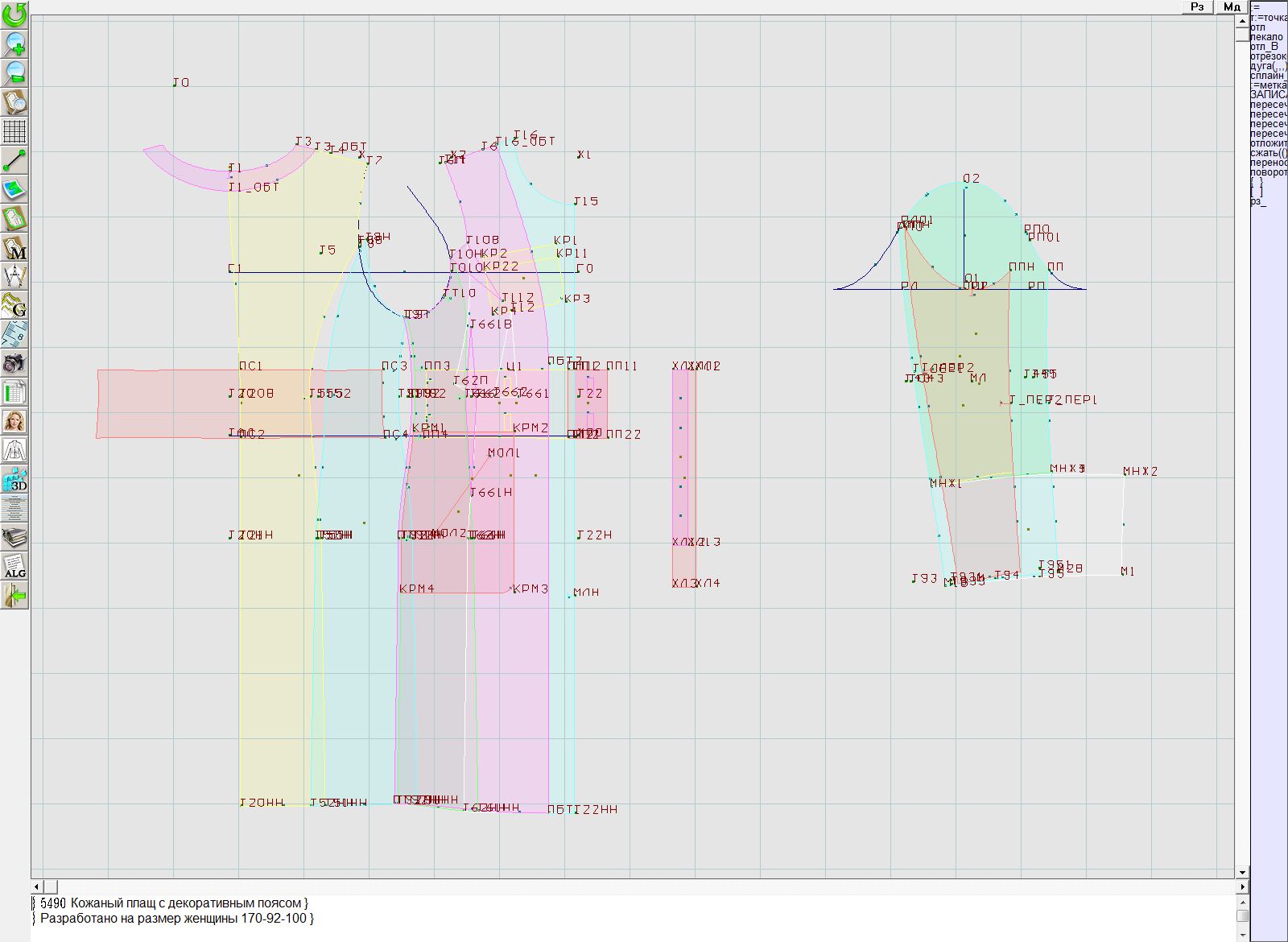The width and height of the screenshot is (1288, 942).
Task: Open the camera snapshot tool
Action: click(14, 363)
